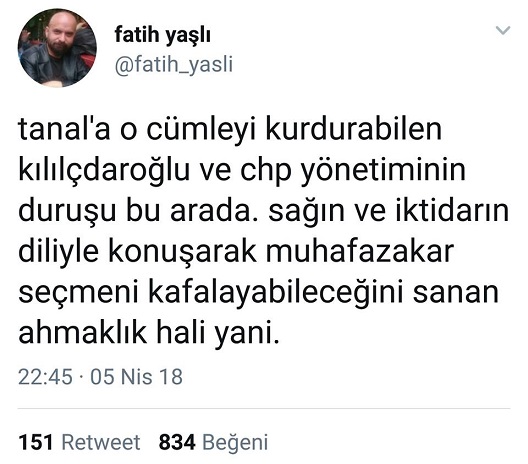Select the 05 Nis 18 date
Image resolution: width=528 pixels, height=464 pixels.
[x=136, y=376]
